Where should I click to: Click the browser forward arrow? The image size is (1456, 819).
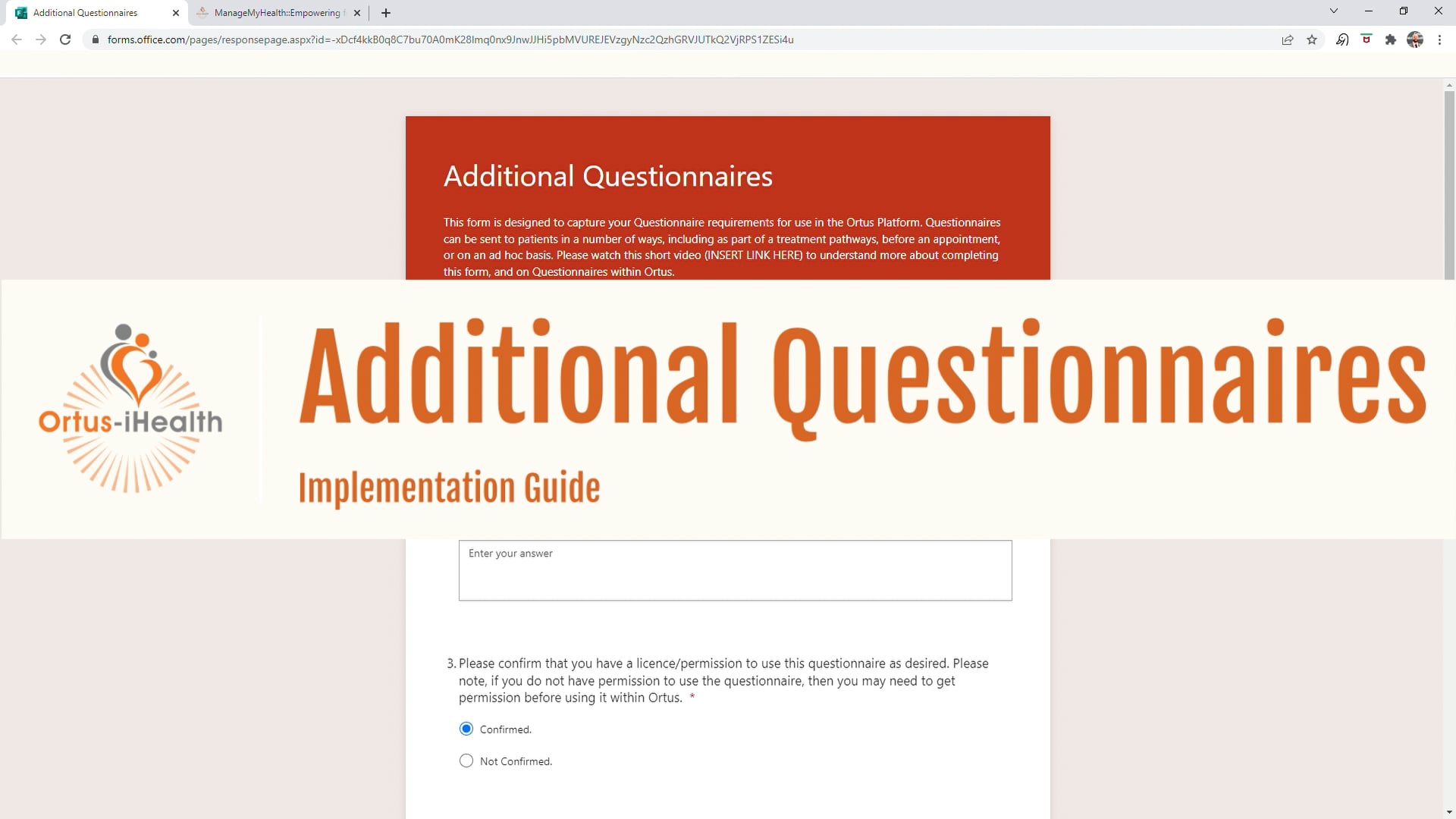tap(41, 39)
